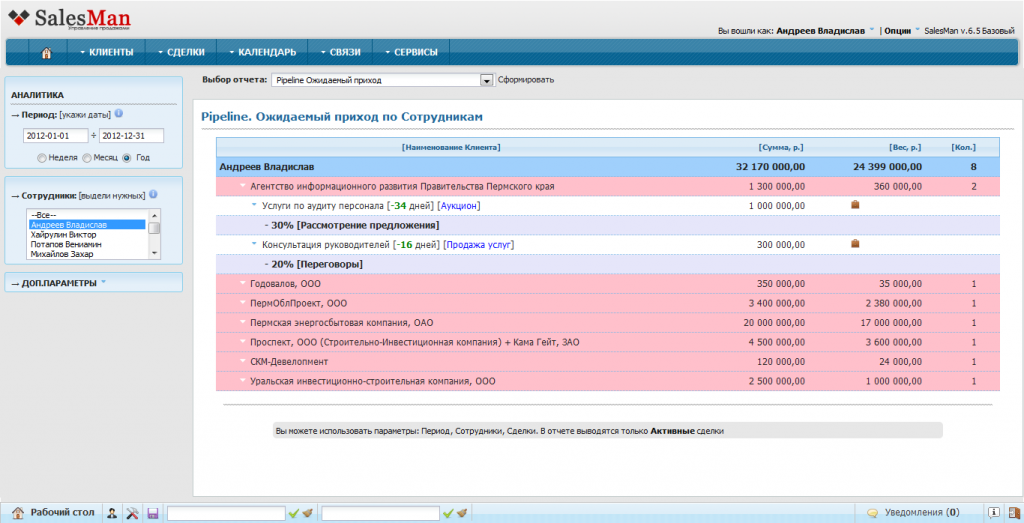This screenshot has width=1024, height=523.
Task: Click the second empty field in bottom bar
Action: coord(380,513)
